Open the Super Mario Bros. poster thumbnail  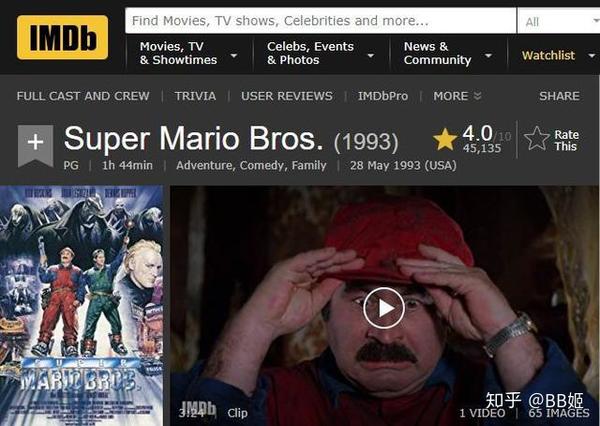82,306
